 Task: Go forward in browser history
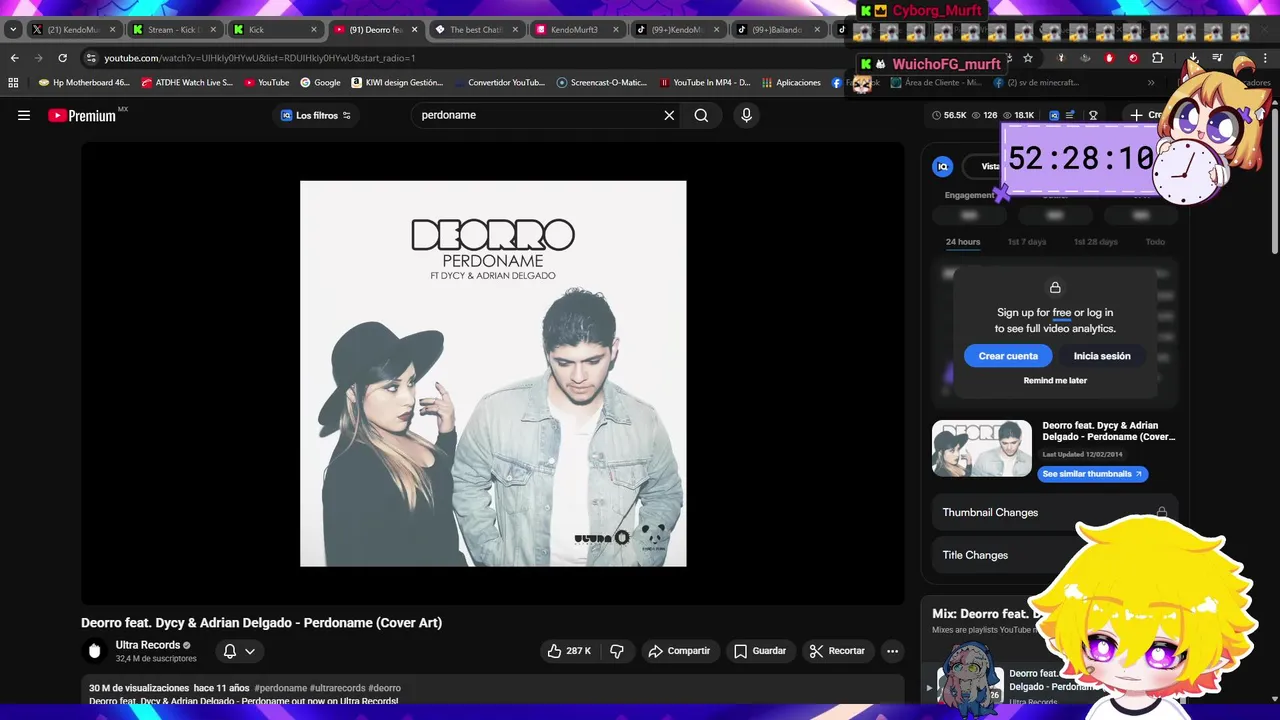[38, 58]
